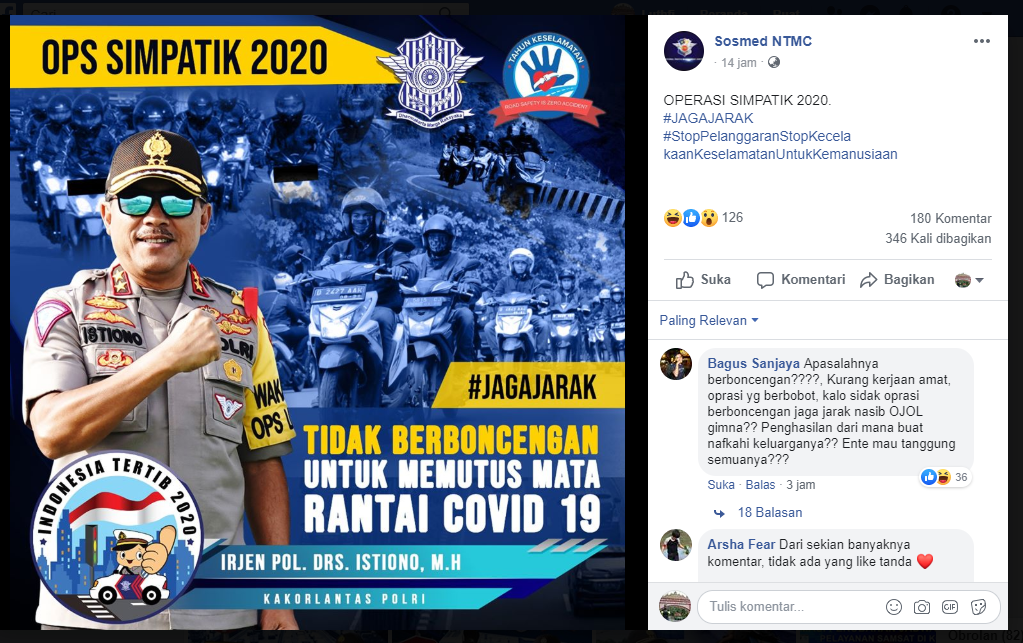The width and height of the screenshot is (1023, 643).
Task: Open the post options three-dot menu
Action: (x=981, y=41)
